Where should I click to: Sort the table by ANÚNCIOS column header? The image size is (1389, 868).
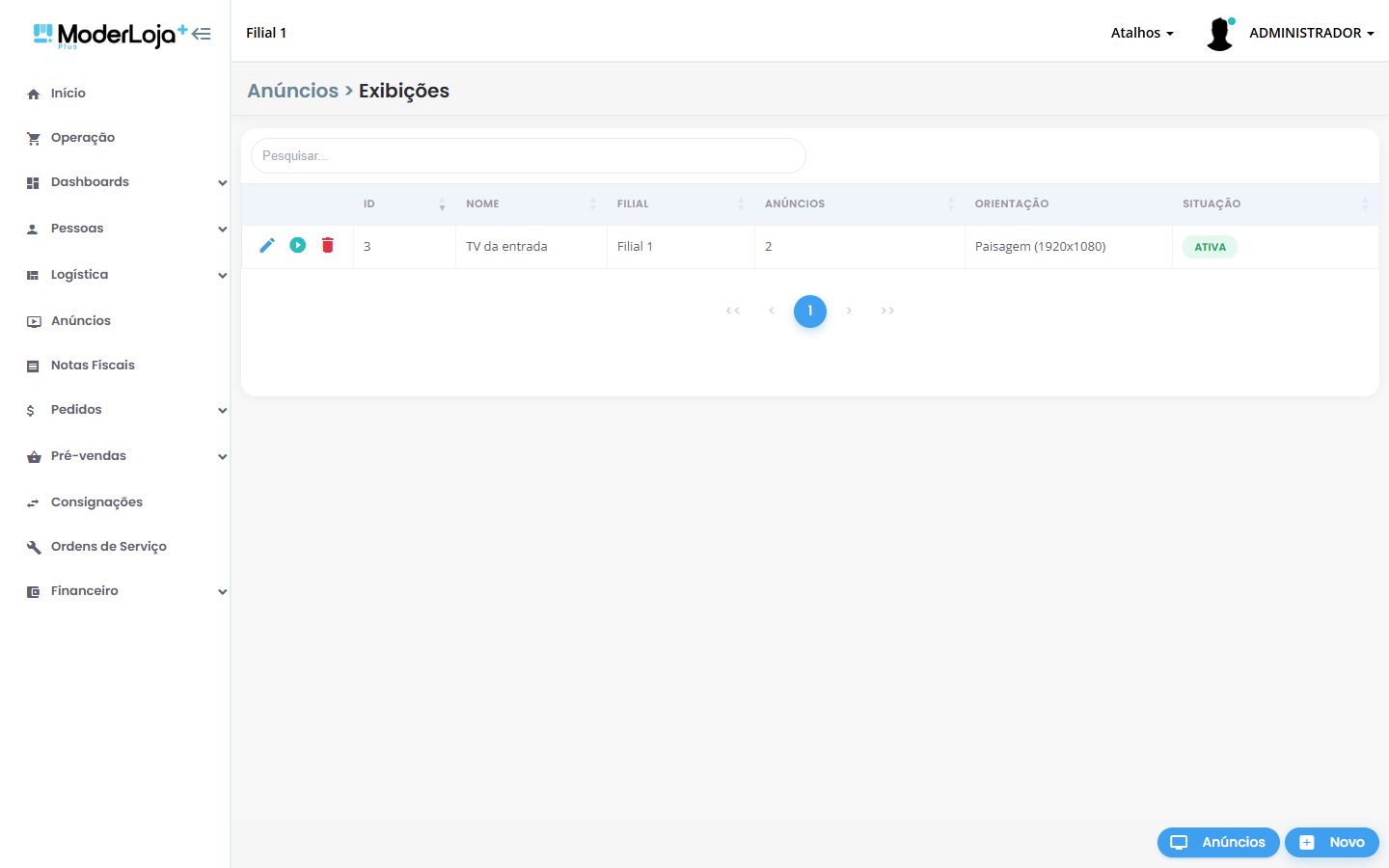tap(859, 204)
